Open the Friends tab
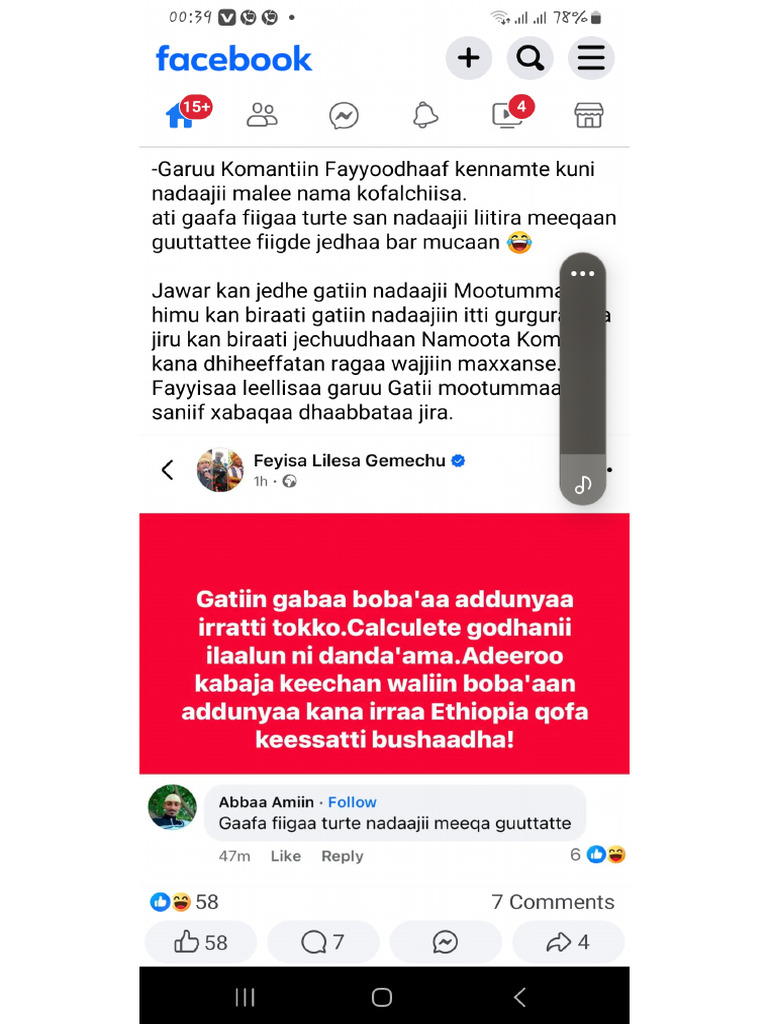Viewport: 768px width, 1024px height. point(262,115)
